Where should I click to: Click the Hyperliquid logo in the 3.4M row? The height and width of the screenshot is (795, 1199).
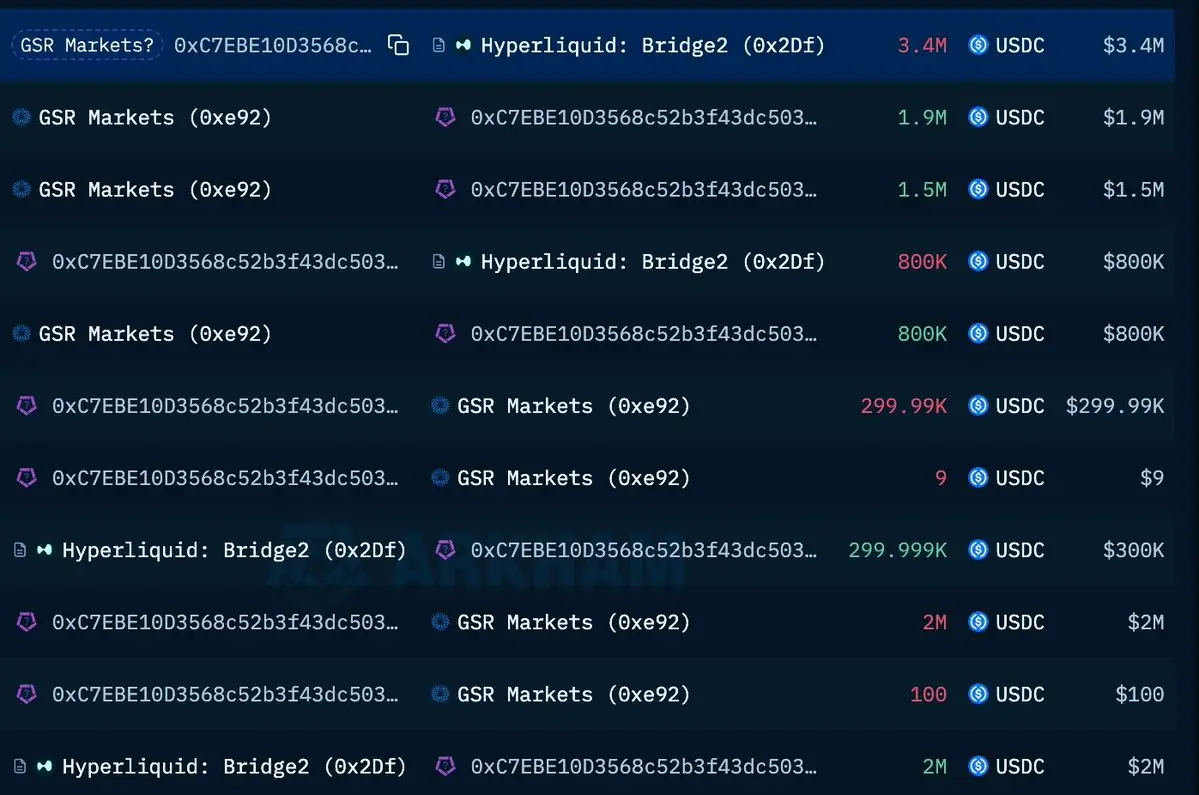click(x=463, y=45)
